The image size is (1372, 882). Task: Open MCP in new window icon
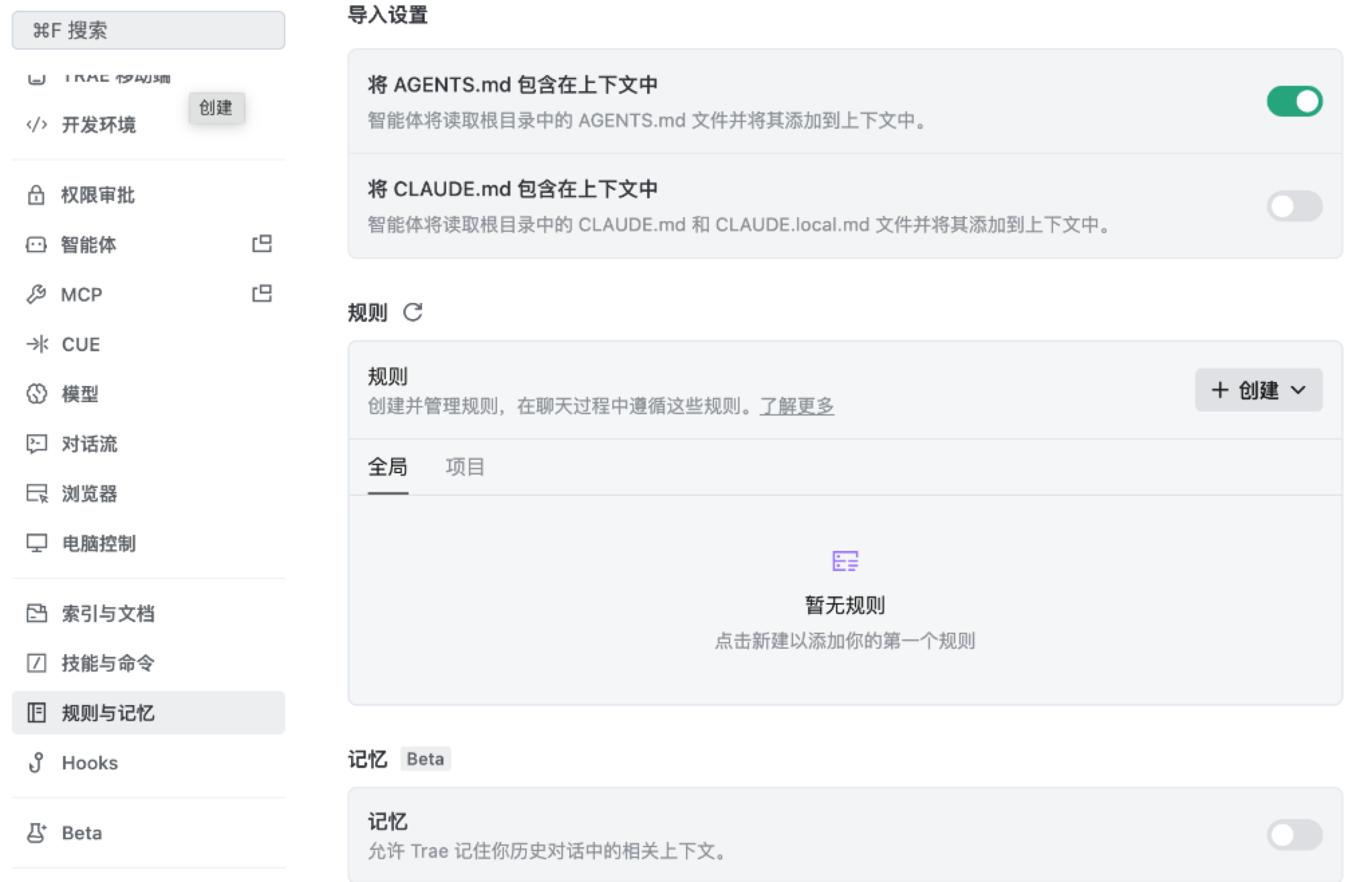(x=262, y=293)
